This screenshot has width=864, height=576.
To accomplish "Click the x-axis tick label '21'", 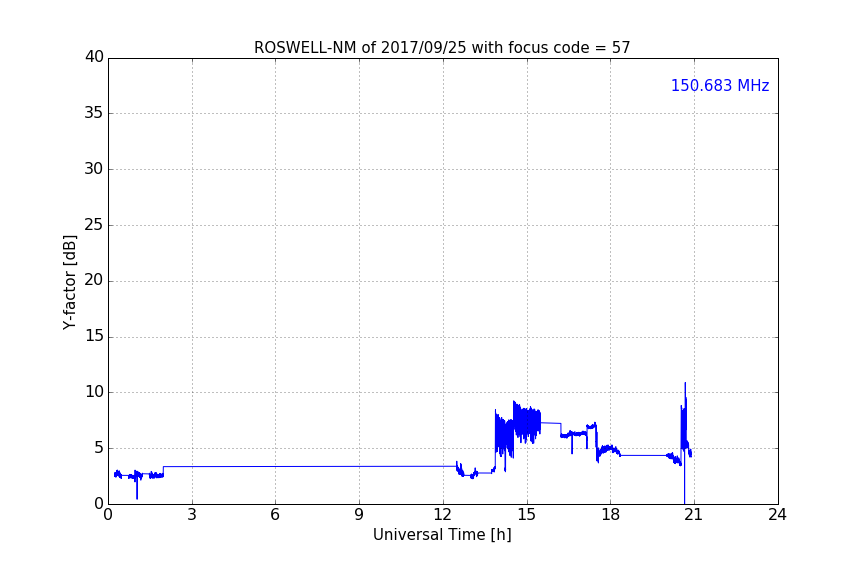I will coord(694,515).
